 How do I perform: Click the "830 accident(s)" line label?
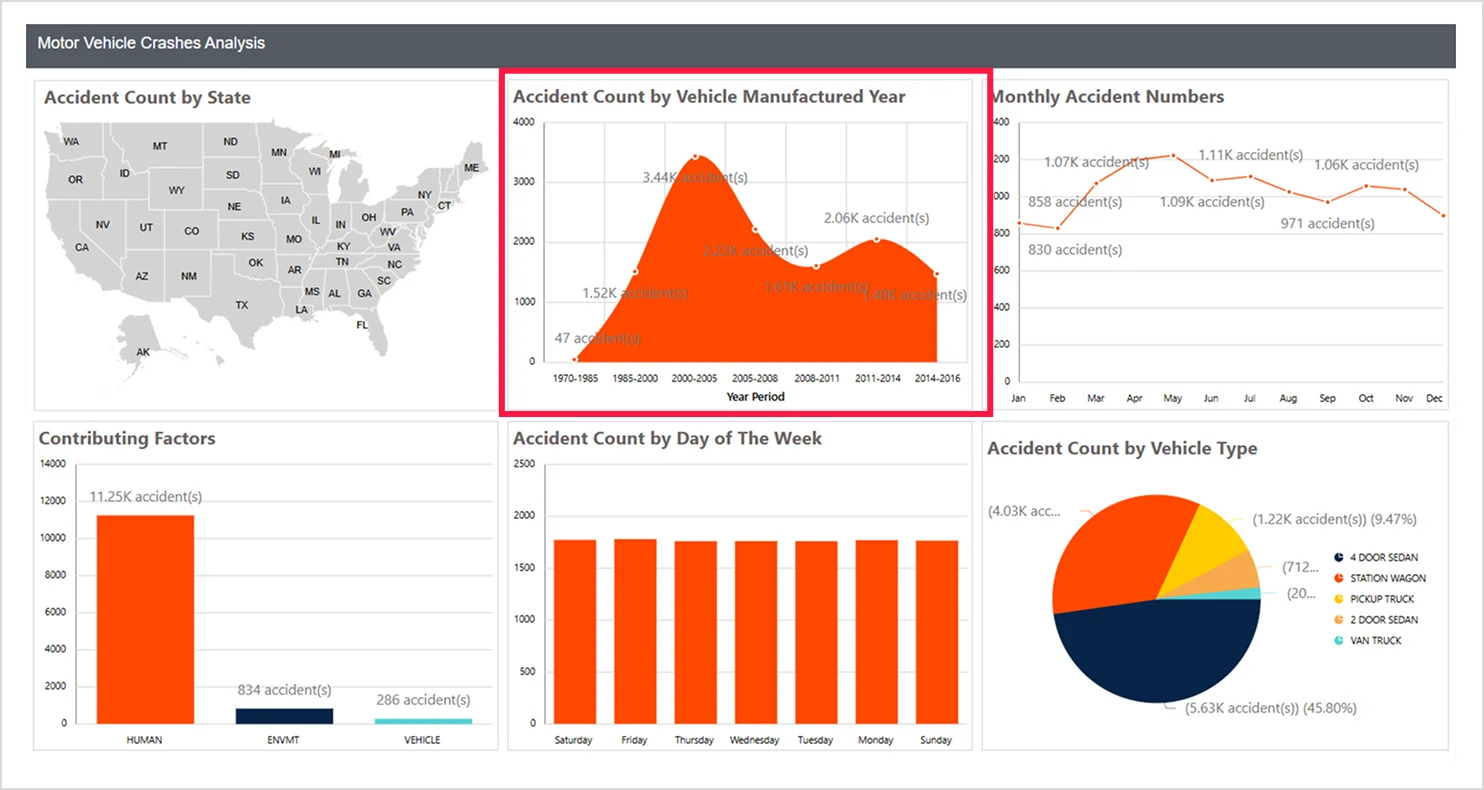point(1075,249)
